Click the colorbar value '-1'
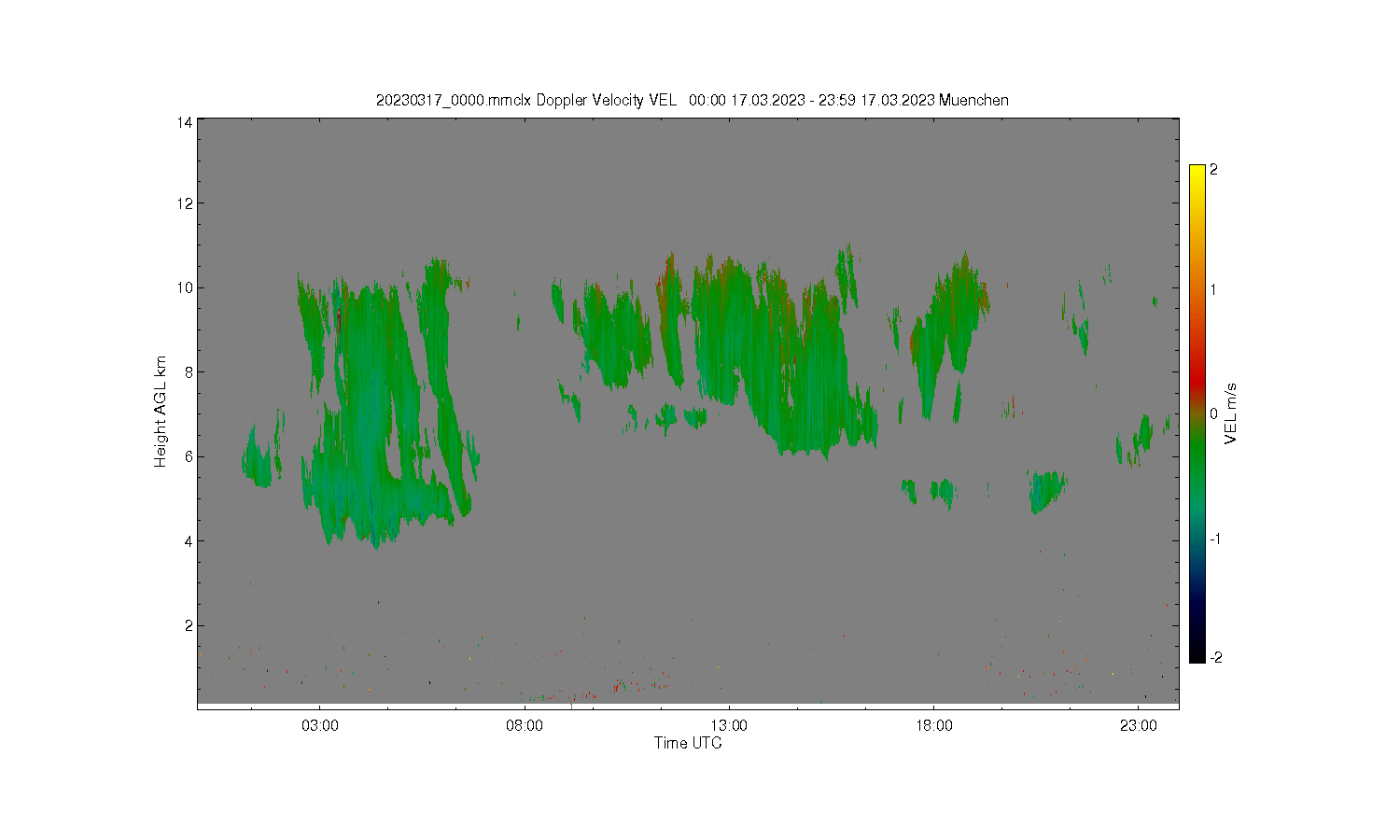This screenshot has width=1400, height=840. 1215,539
